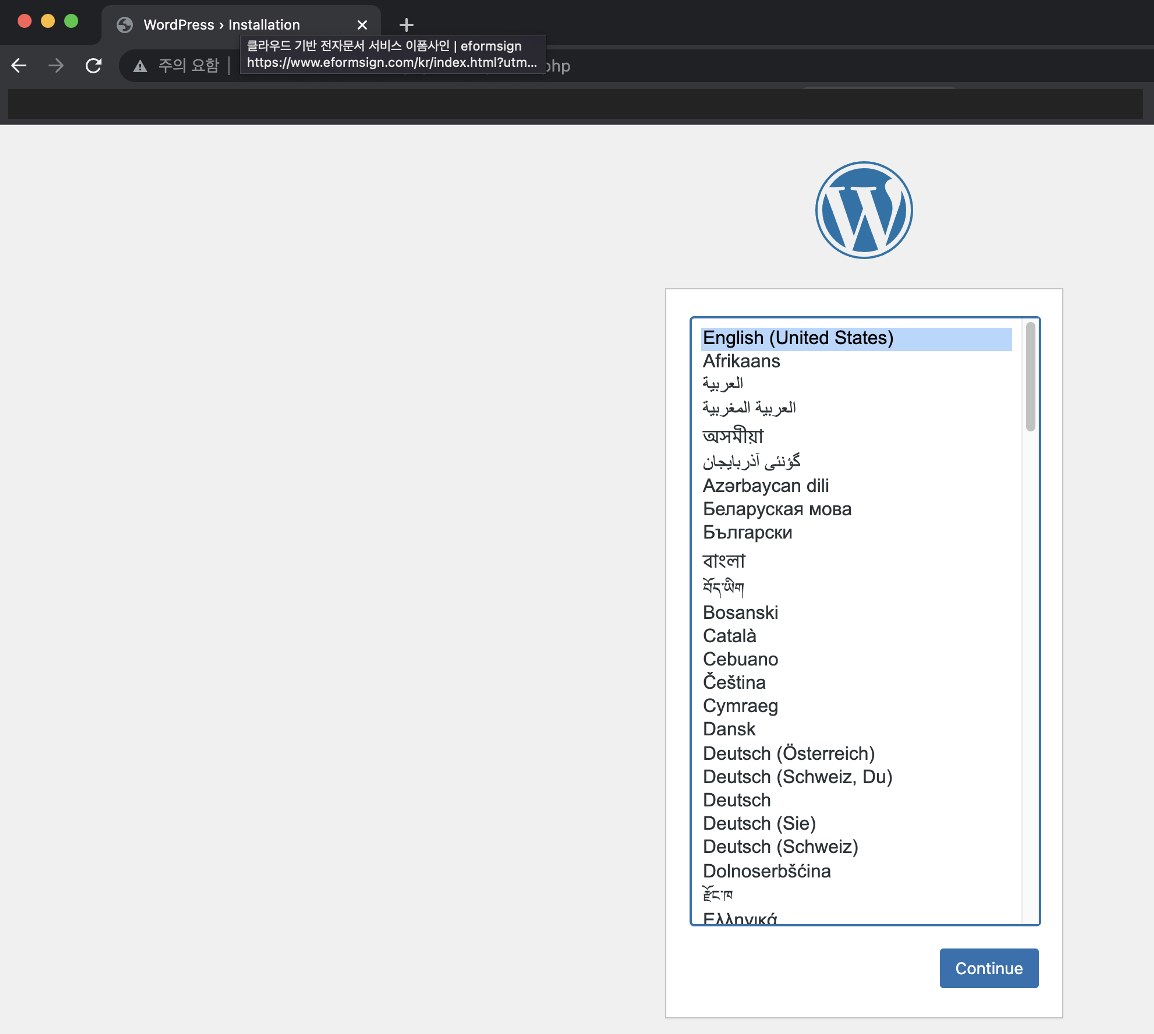Click the macOS green fullscreen button
1154x1034 pixels.
(x=71, y=21)
